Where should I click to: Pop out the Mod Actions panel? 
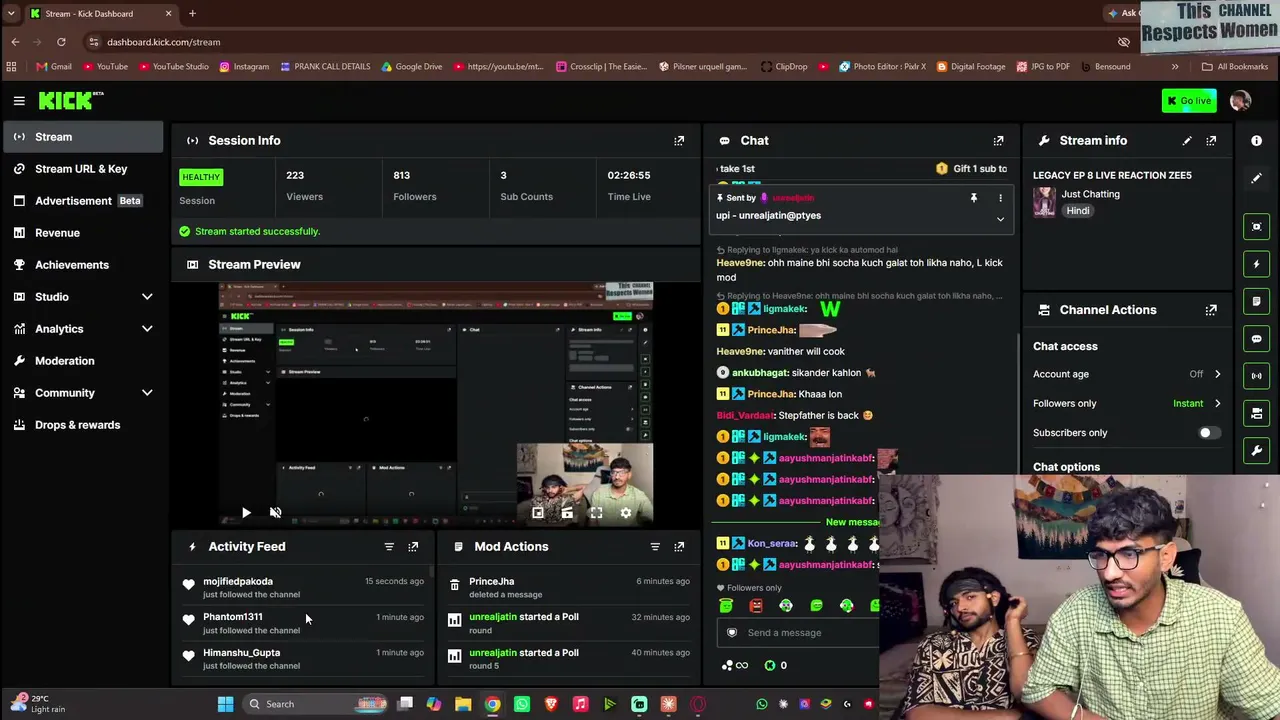(679, 547)
